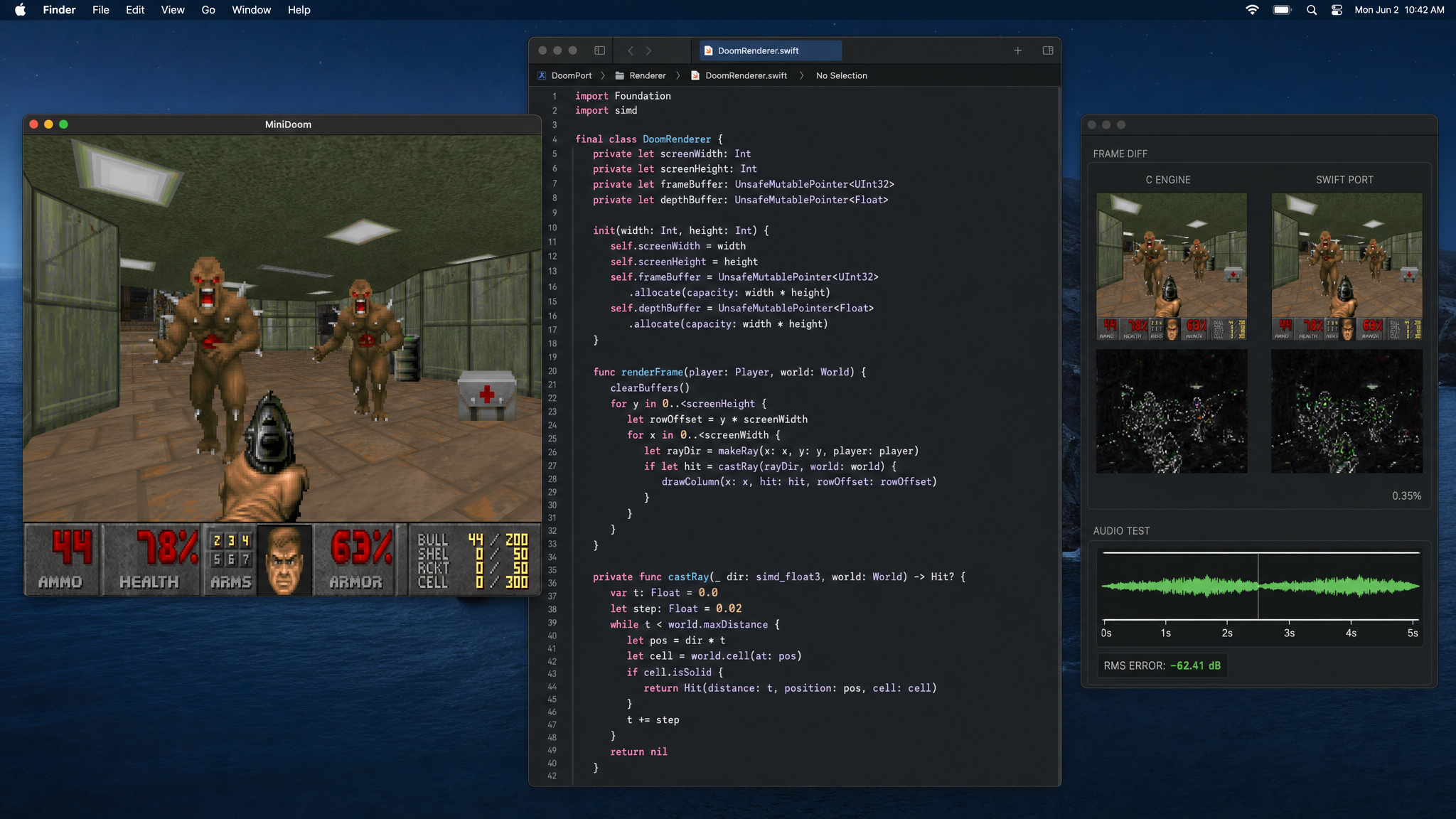Image resolution: width=1456 pixels, height=819 pixels.
Task: Click DoomRenderer.swift in breadcrumb
Action: coord(746,75)
